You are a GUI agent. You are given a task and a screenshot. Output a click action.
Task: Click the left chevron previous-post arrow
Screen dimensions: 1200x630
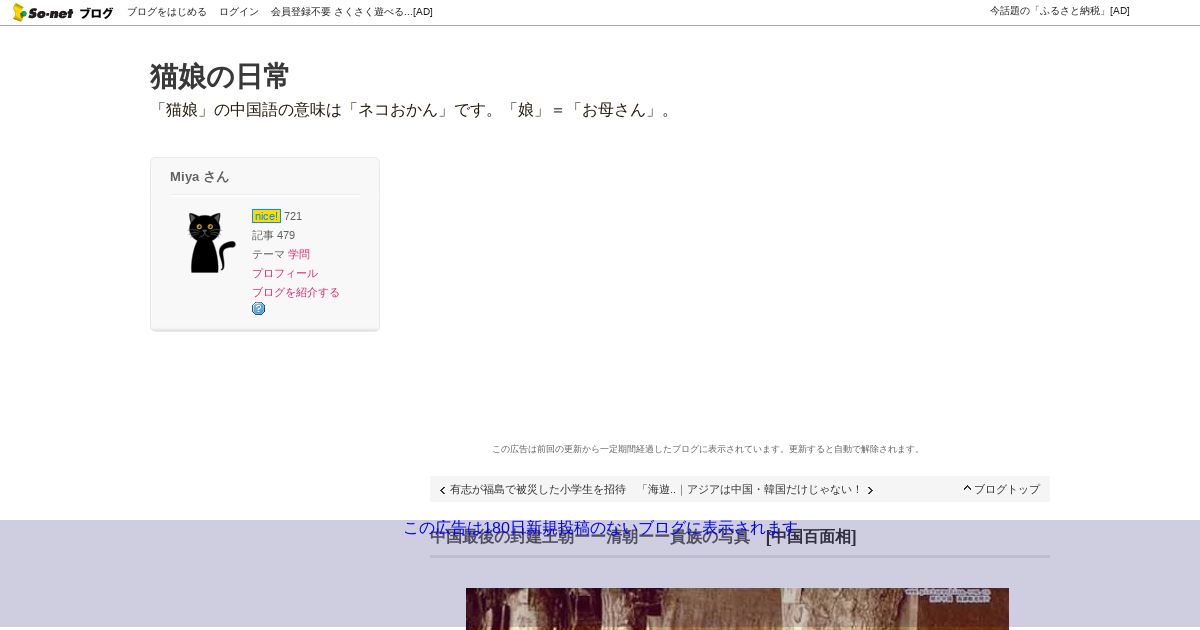click(x=443, y=490)
